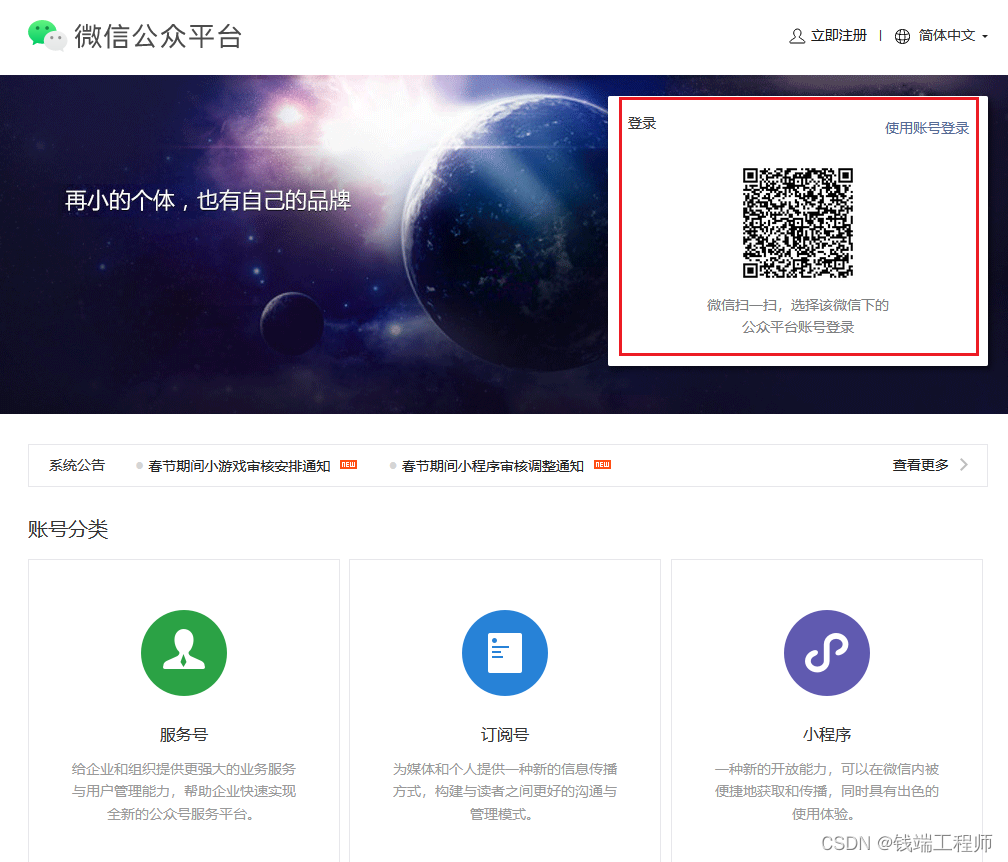Open 查看更多 announcements link
The height and width of the screenshot is (862, 1008).
(x=921, y=465)
